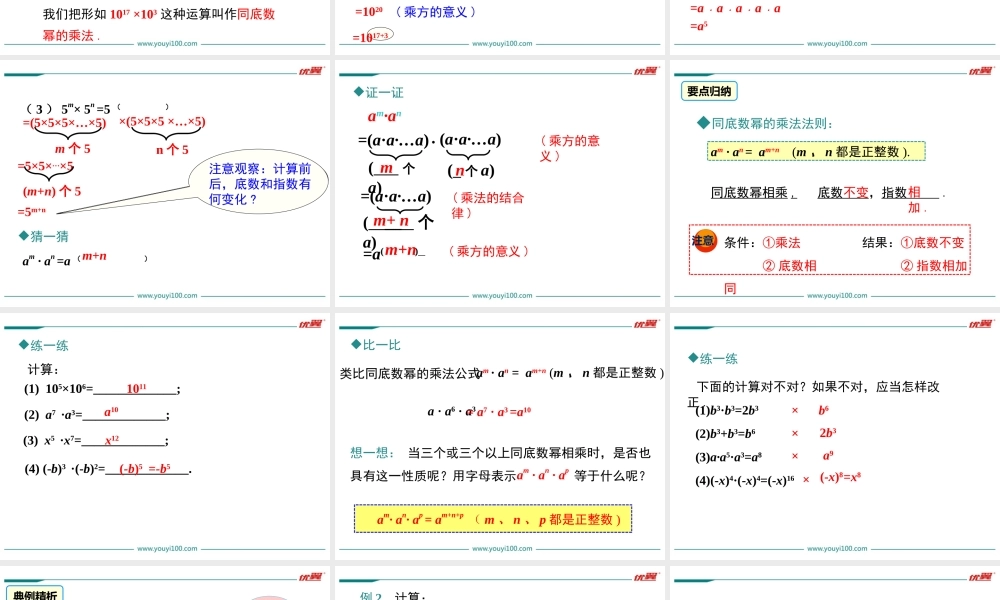Select the slide titled 例2 计算
This screenshot has height=600, width=1000.
[500, 590]
